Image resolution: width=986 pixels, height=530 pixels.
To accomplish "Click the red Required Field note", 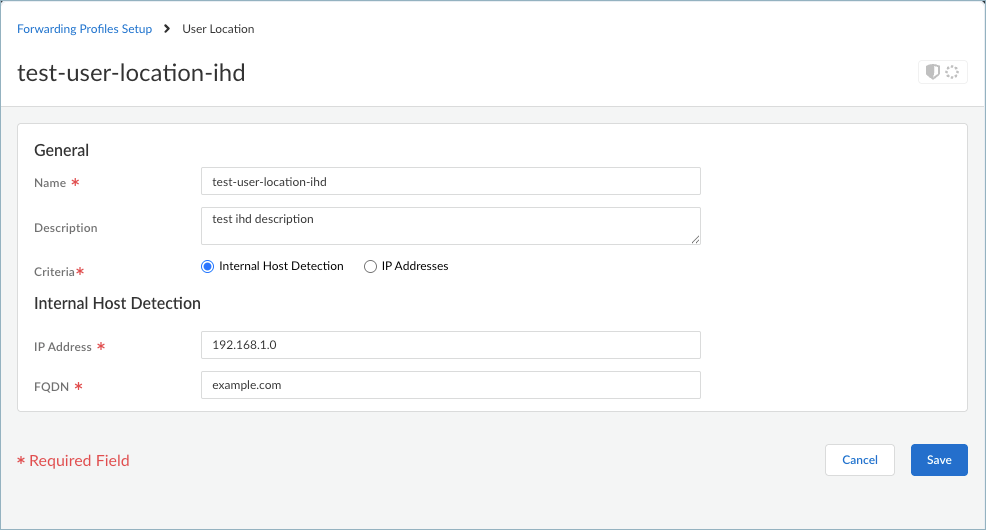I will (73, 461).
